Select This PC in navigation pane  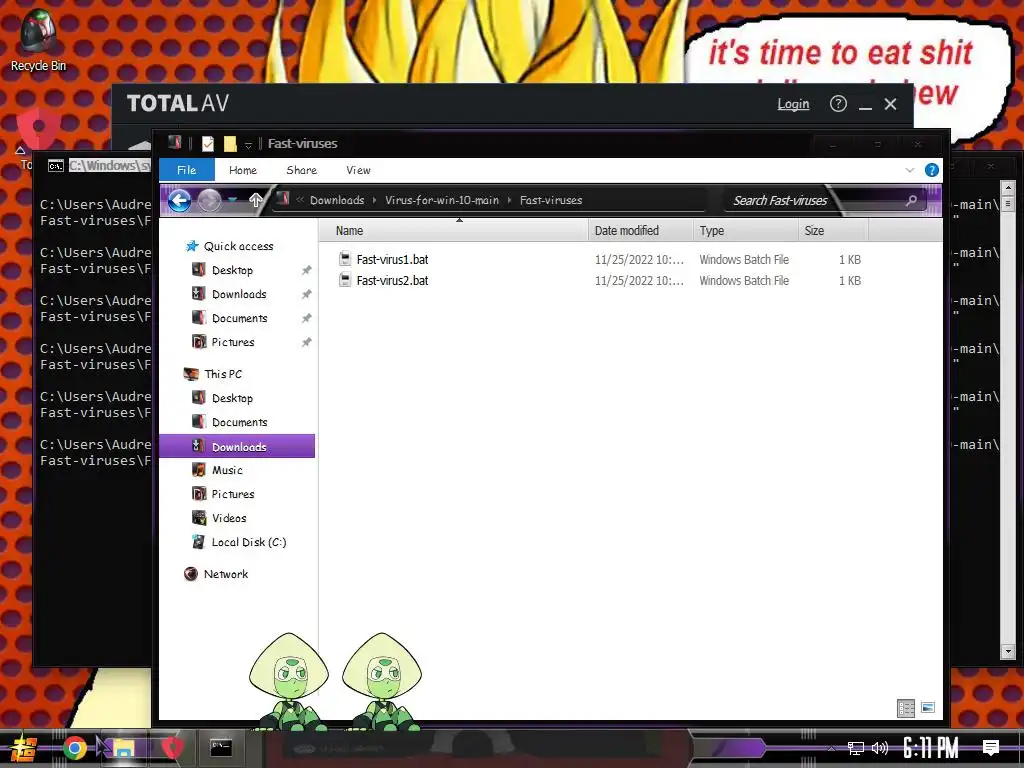pyautogui.click(x=223, y=374)
